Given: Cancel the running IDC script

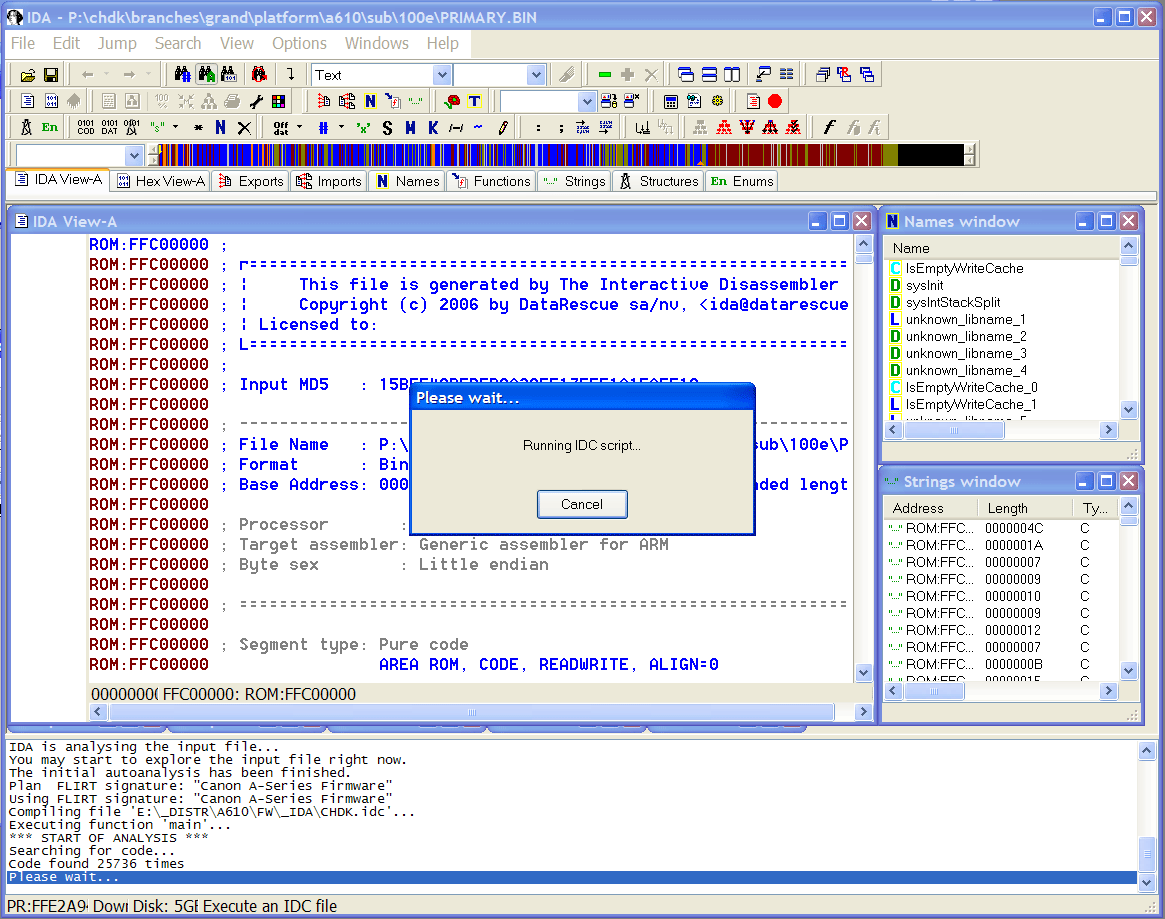Looking at the screenshot, I should pyautogui.click(x=581, y=504).
